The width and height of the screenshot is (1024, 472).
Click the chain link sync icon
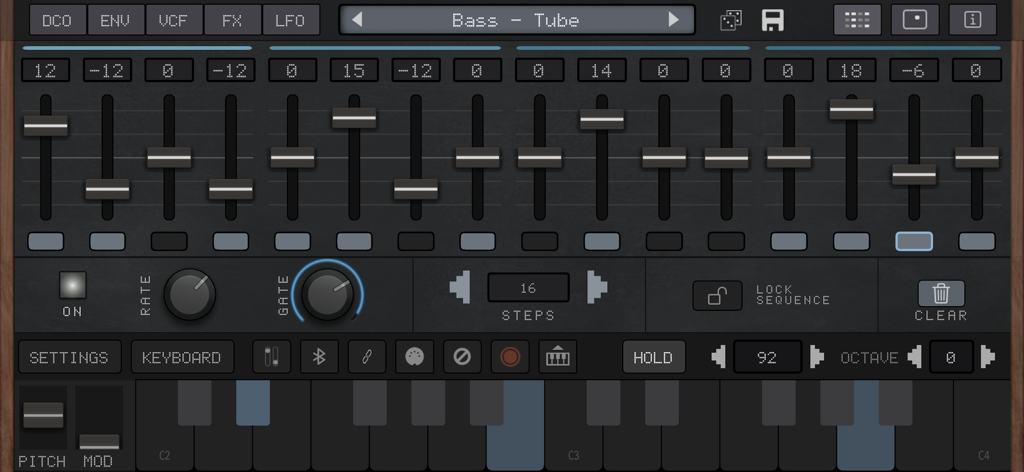(x=367, y=357)
